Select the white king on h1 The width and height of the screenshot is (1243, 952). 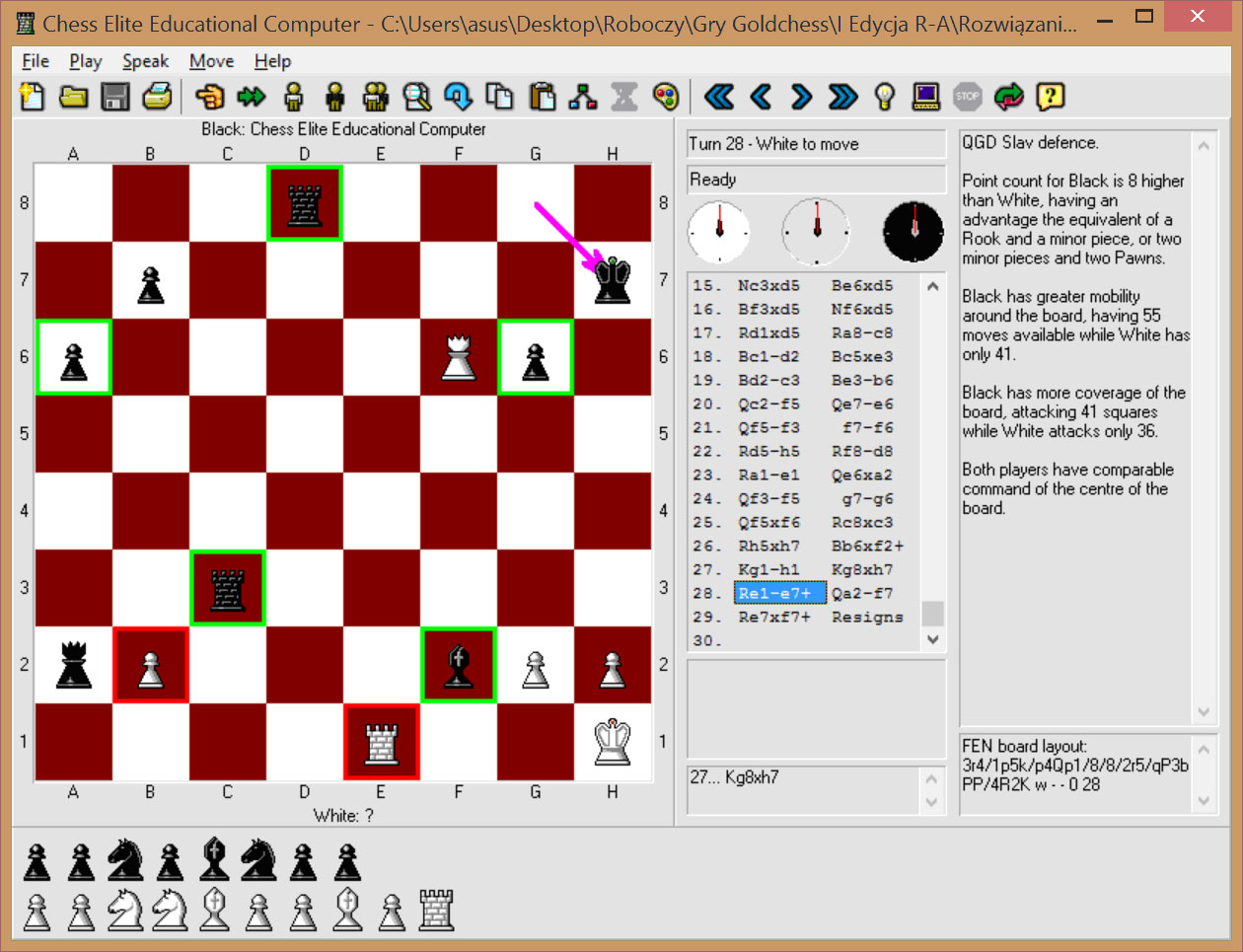pos(613,742)
